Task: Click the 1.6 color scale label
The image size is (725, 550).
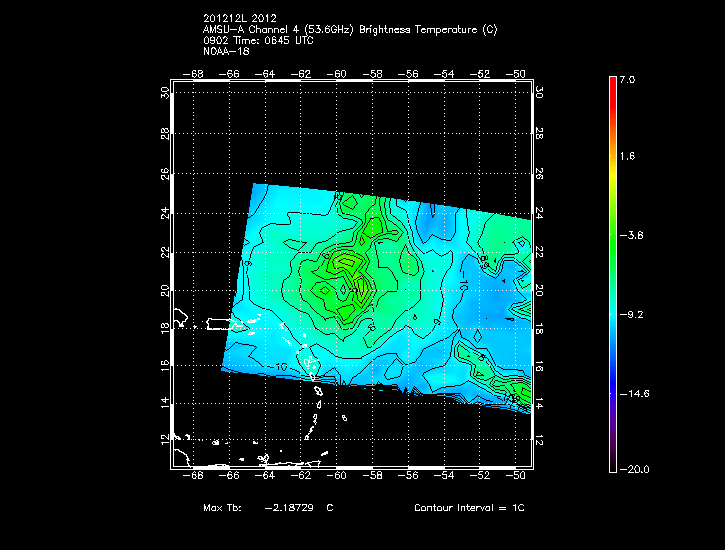Action: (627, 156)
